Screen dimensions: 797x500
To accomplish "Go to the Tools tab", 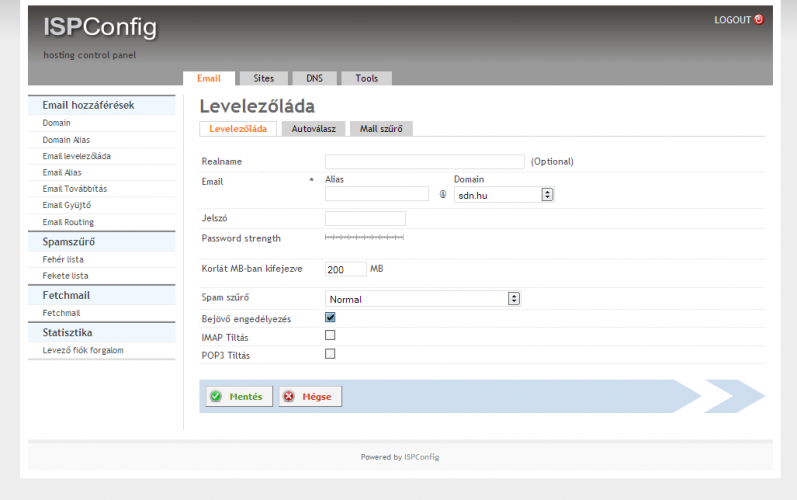I will pos(366,78).
